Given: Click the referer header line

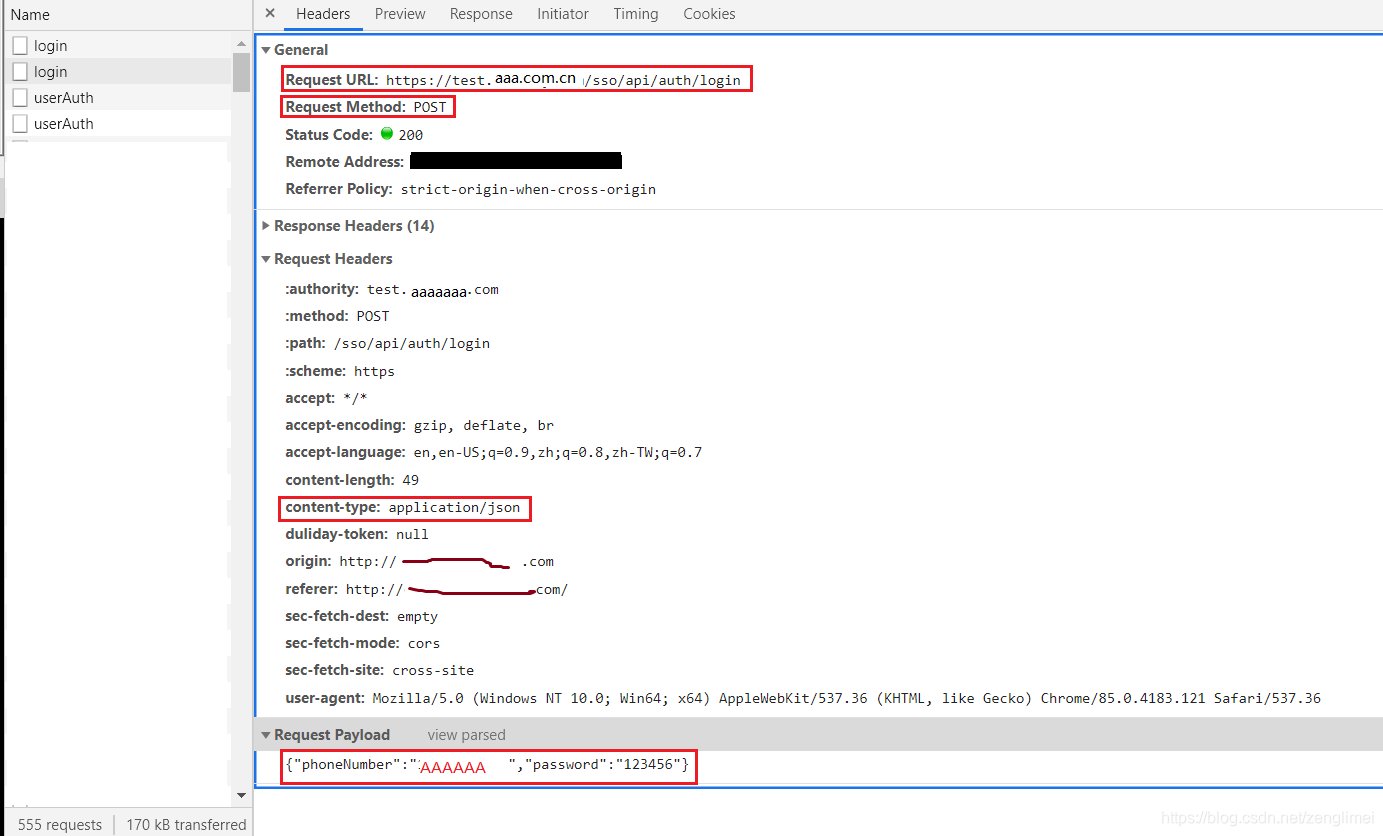Looking at the screenshot, I should [426, 590].
